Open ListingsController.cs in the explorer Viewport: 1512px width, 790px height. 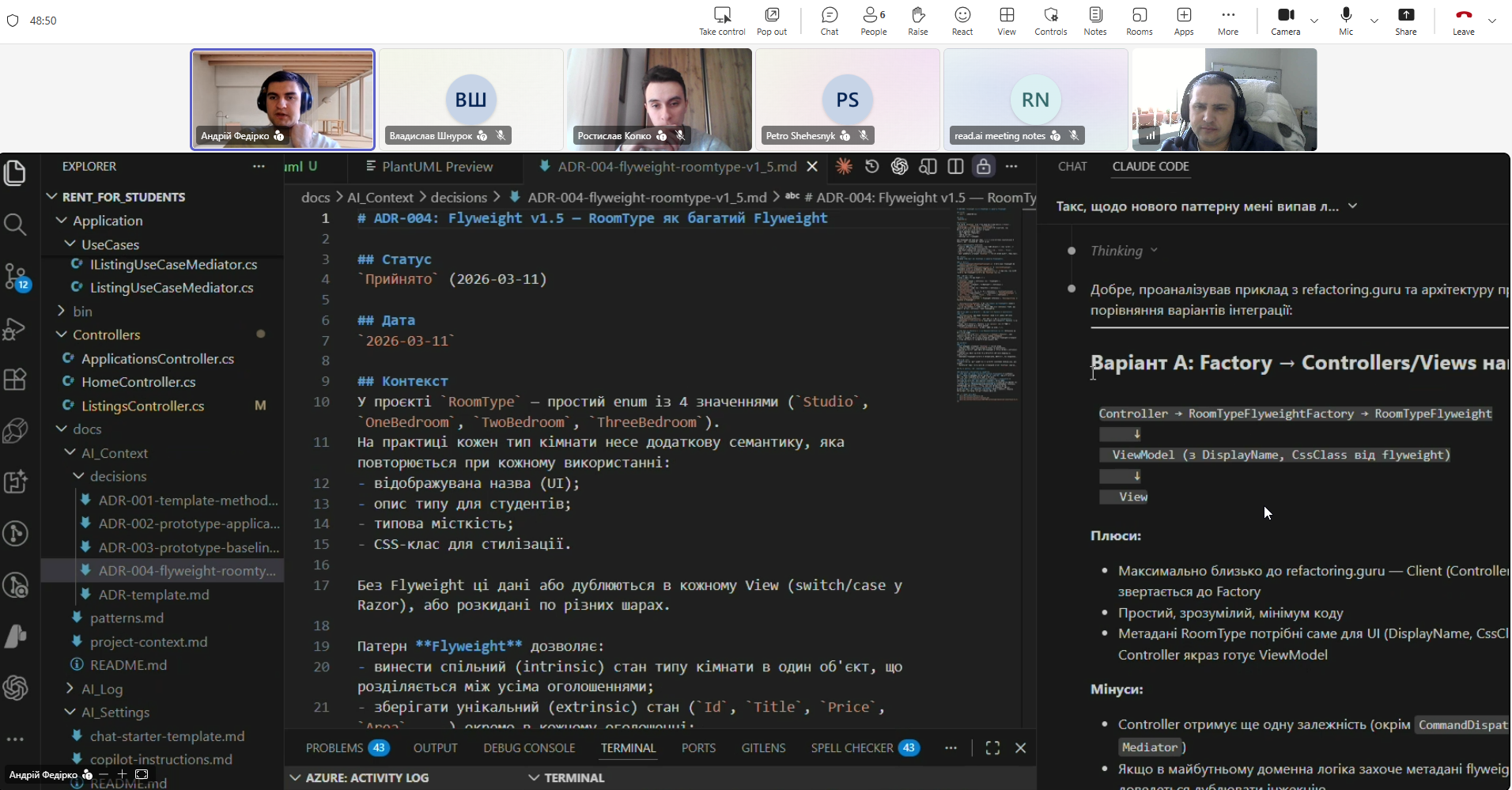click(142, 406)
